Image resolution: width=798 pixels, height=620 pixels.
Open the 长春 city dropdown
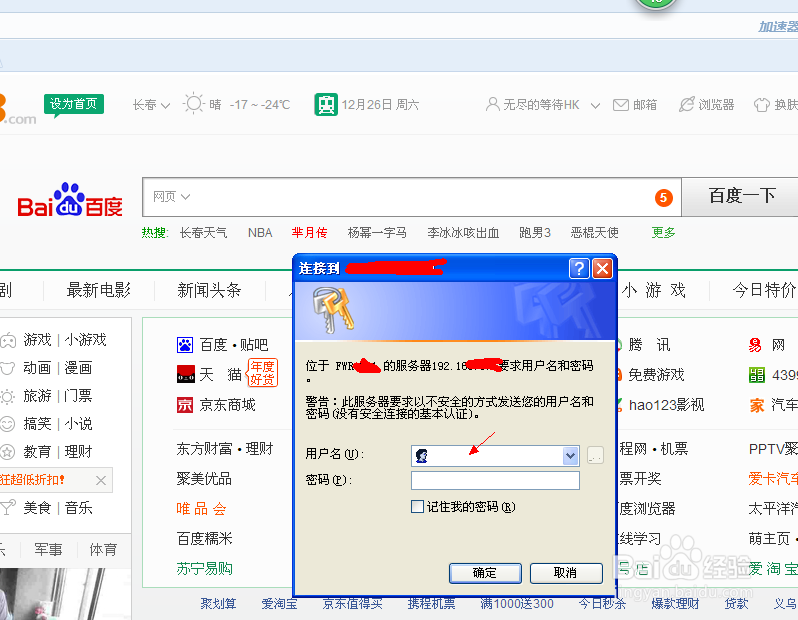tap(151, 105)
